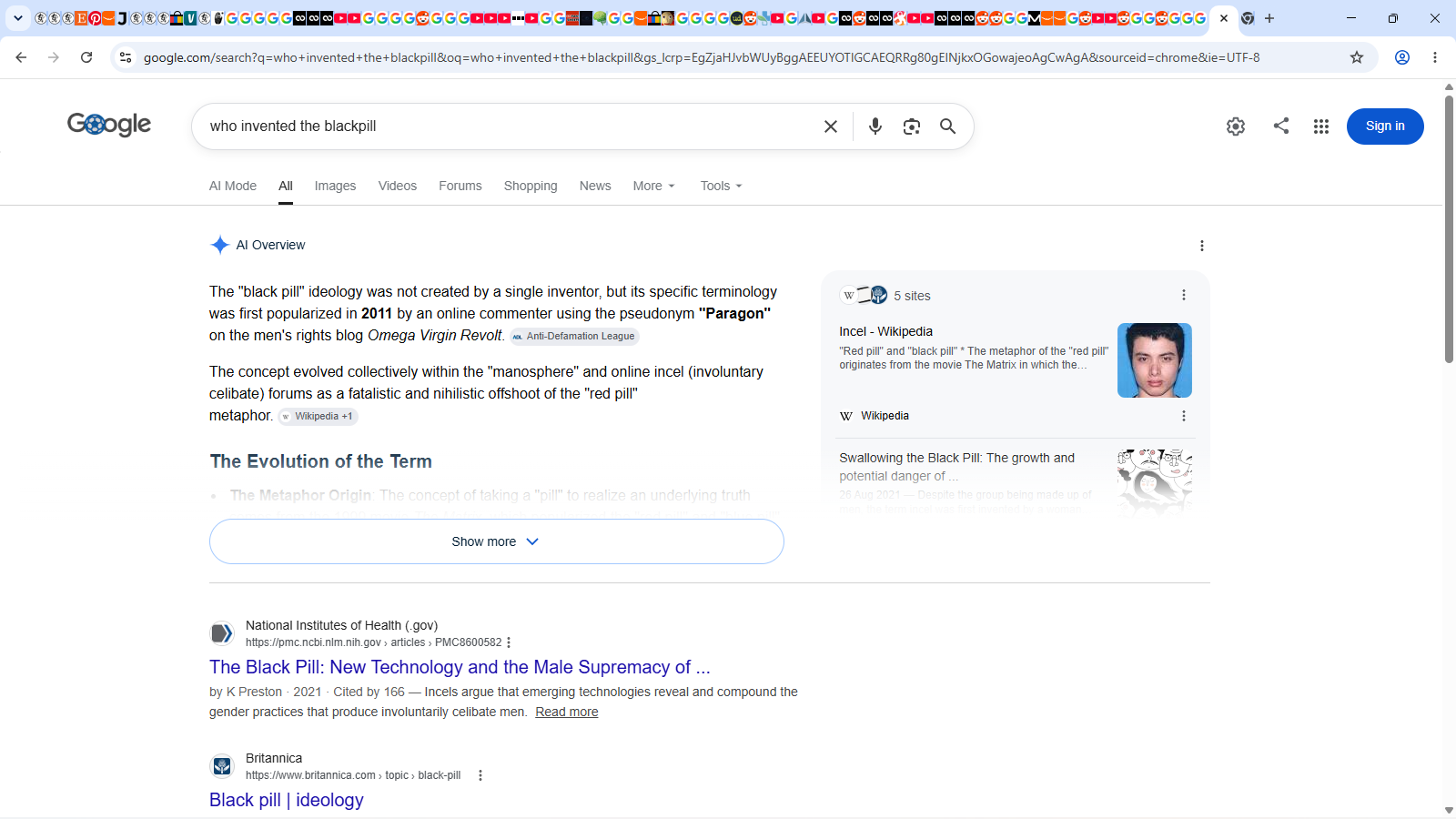Switch to Videos results
Image resolution: width=1456 pixels, height=819 pixels.
[x=398, y=186]
